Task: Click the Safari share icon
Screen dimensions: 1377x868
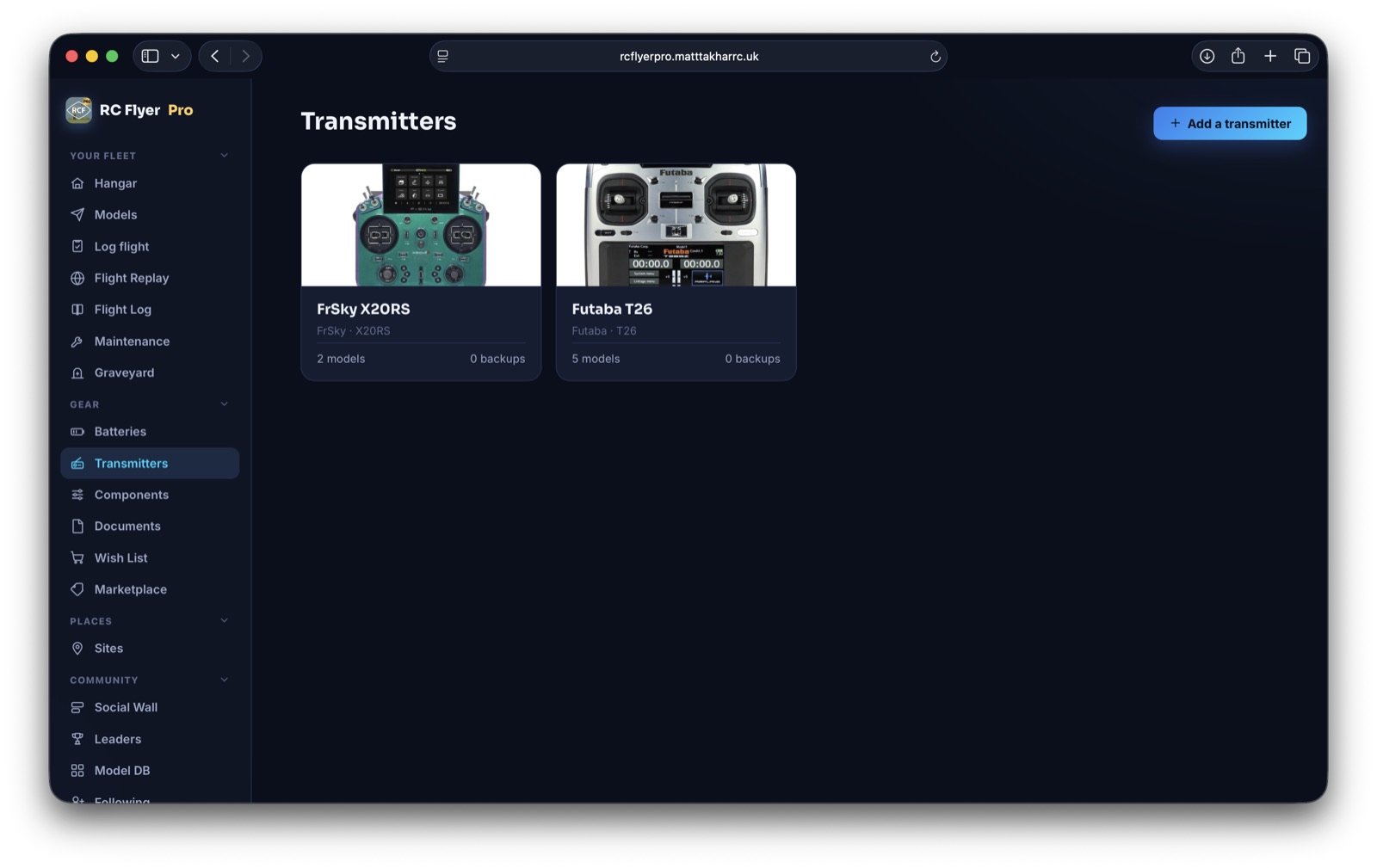Action: click(x=1238, y=56)
